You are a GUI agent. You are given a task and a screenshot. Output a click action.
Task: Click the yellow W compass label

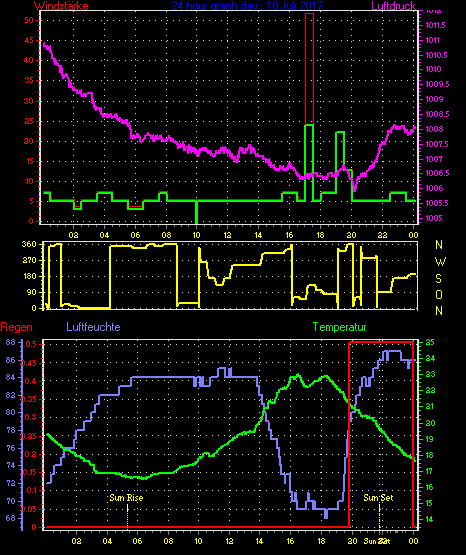point(440,262)
